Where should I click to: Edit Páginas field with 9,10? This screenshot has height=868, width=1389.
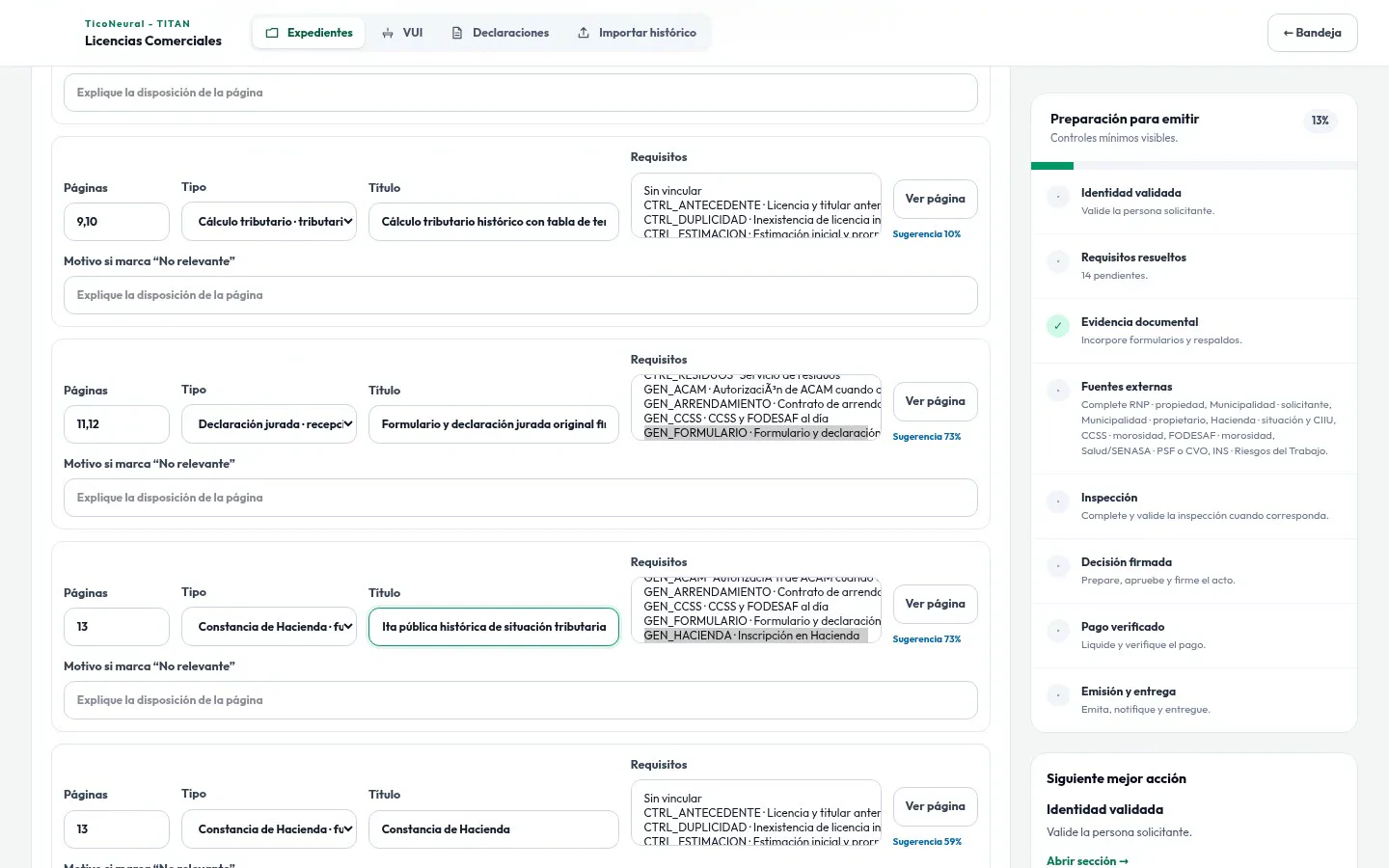pyautogui.click(x=117, y=222)
